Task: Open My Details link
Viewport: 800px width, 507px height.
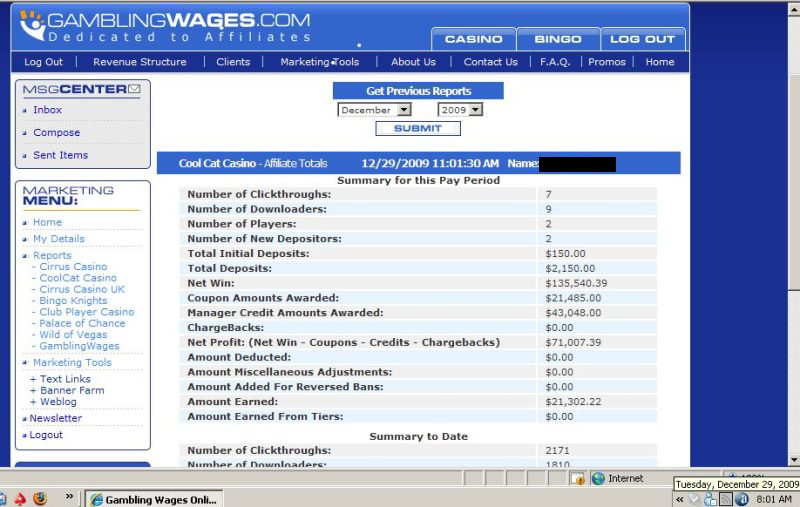Action: tap(59, 239)
